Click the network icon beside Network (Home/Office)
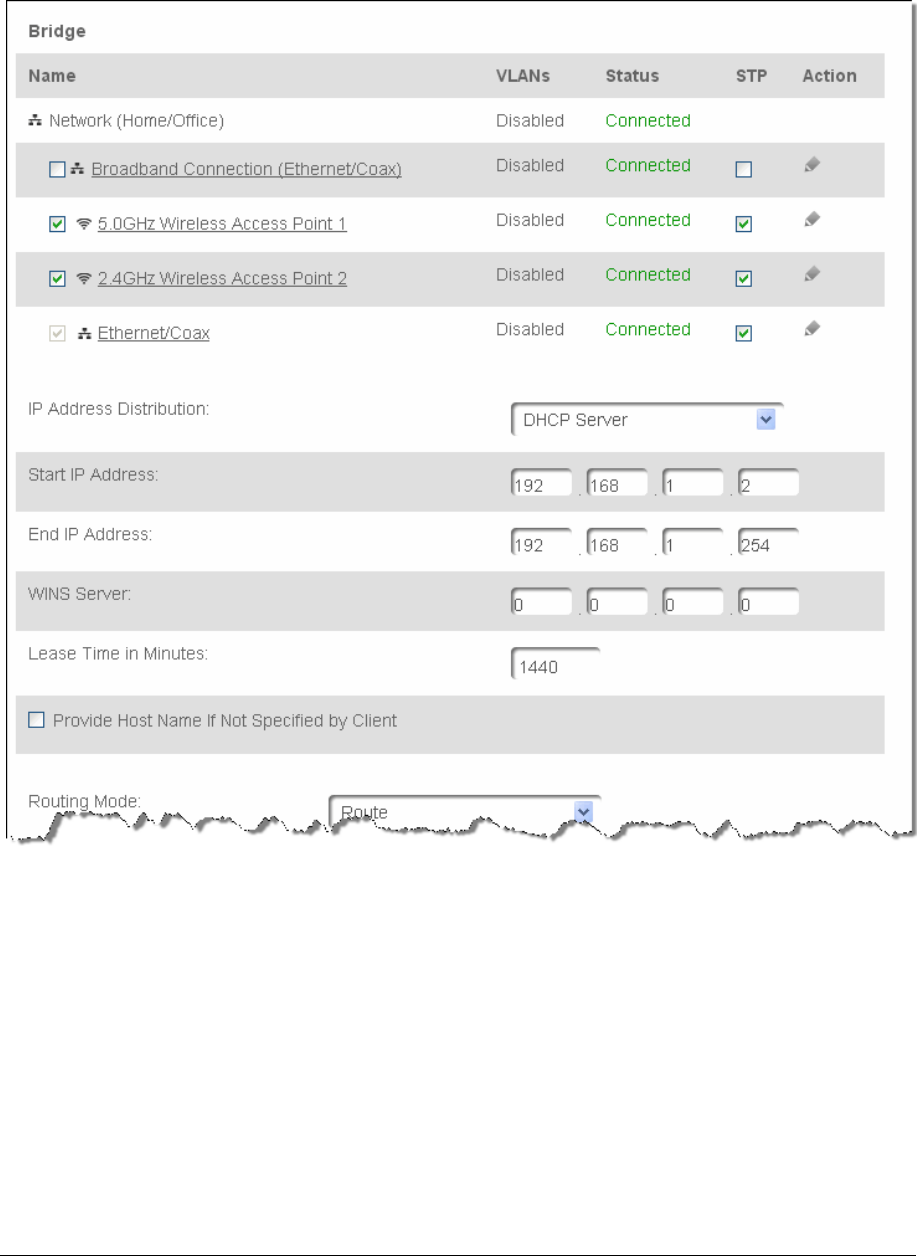The image size is (917, 1256). 35,121
